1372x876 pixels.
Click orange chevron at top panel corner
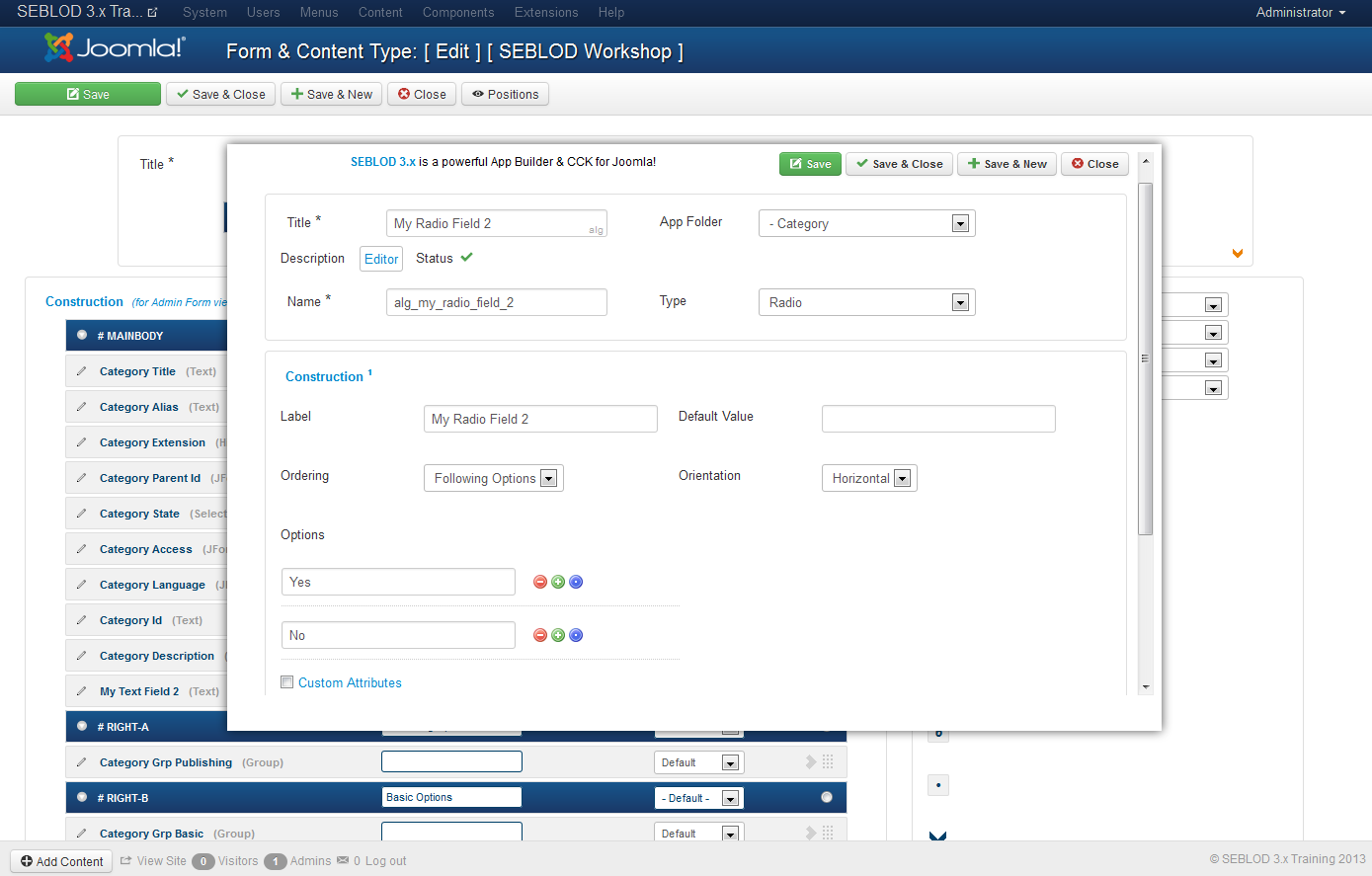pyautogui.click(x=1237, y=254)
